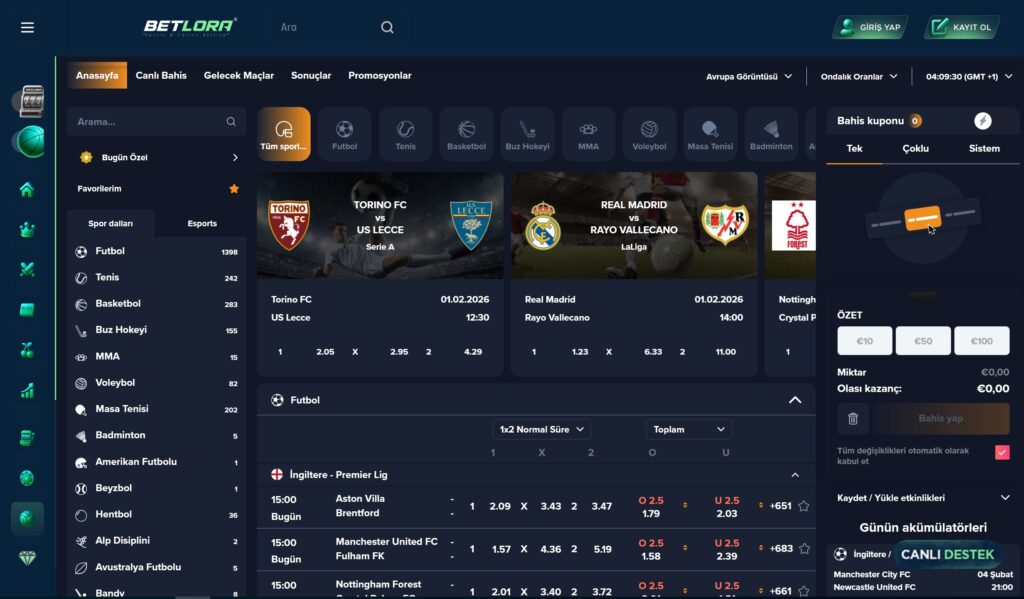
Task: Favorite the Aston Villa vs Brentford match star
Action: (x=804, y=506)
